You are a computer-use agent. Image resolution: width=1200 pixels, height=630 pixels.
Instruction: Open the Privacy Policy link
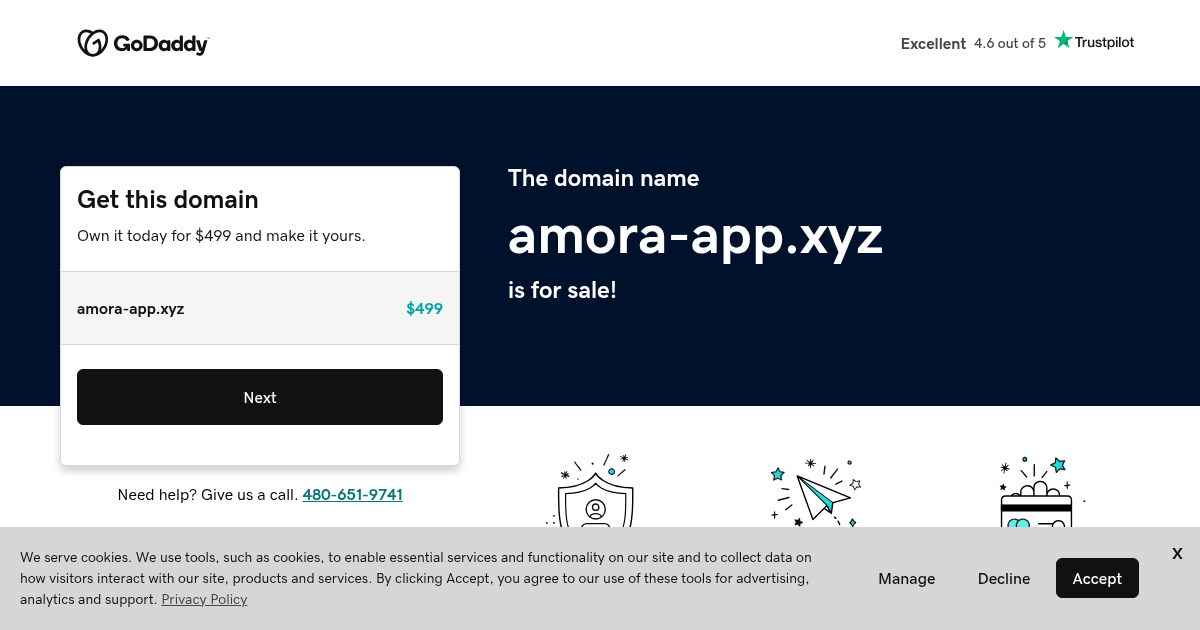pyautogui.click(x=204, y=599)
